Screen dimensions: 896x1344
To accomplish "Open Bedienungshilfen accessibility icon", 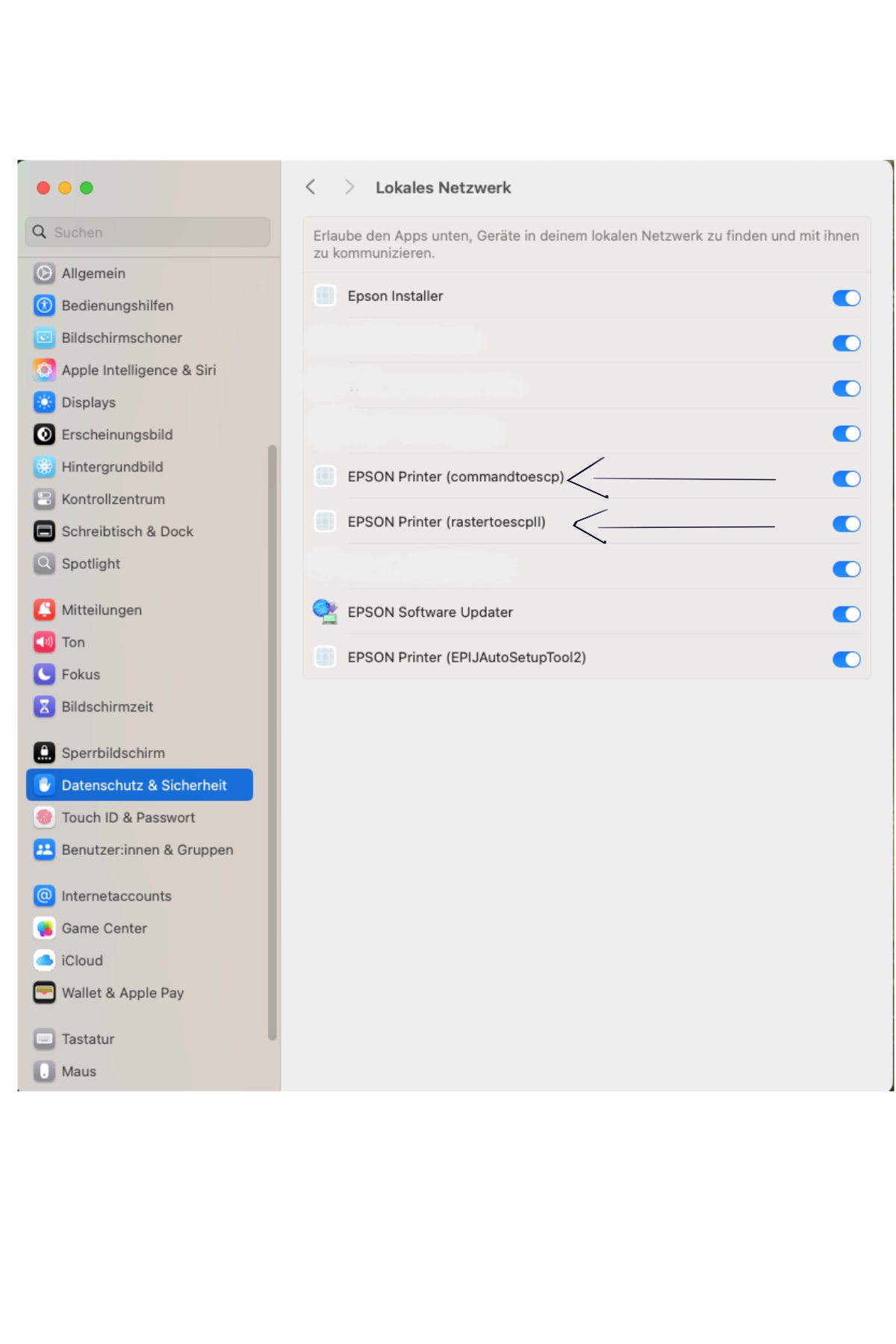I will point(45,305).
